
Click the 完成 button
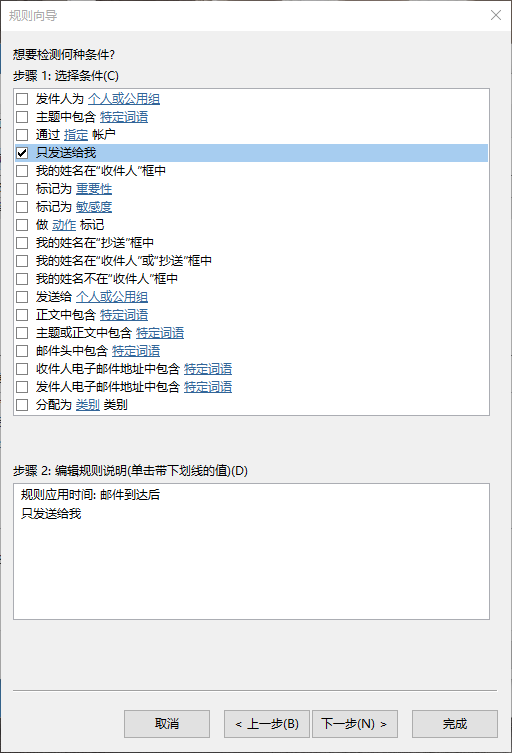click(455, 724)
